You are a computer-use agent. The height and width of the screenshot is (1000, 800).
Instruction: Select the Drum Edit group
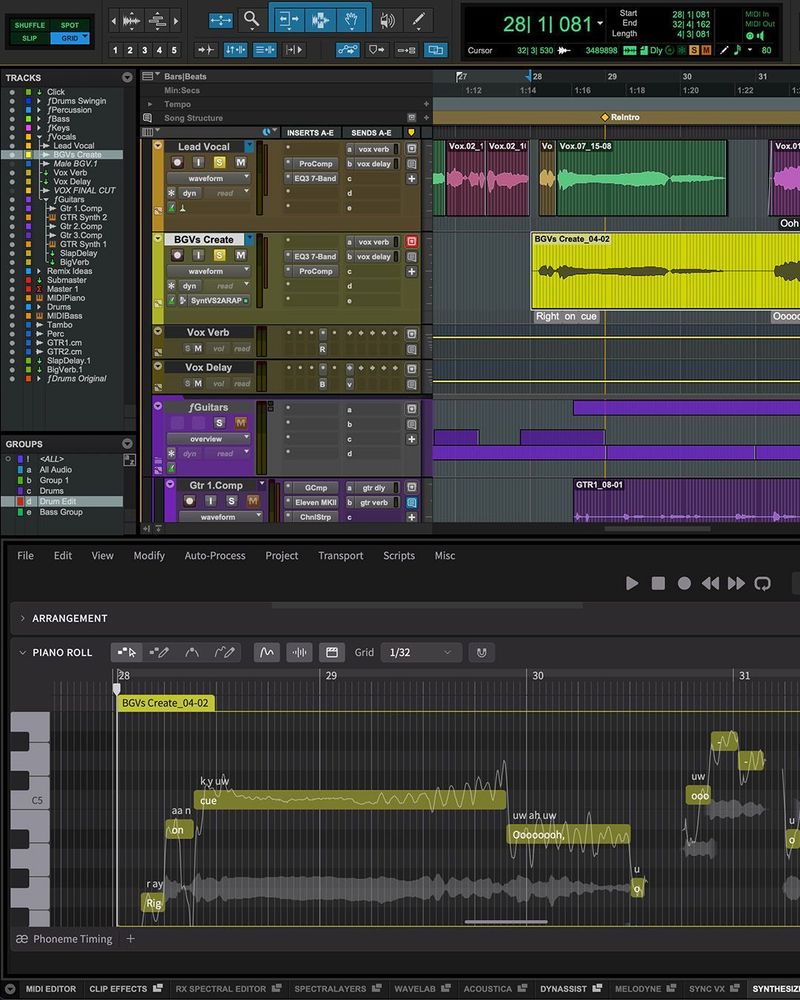(57, 501)
